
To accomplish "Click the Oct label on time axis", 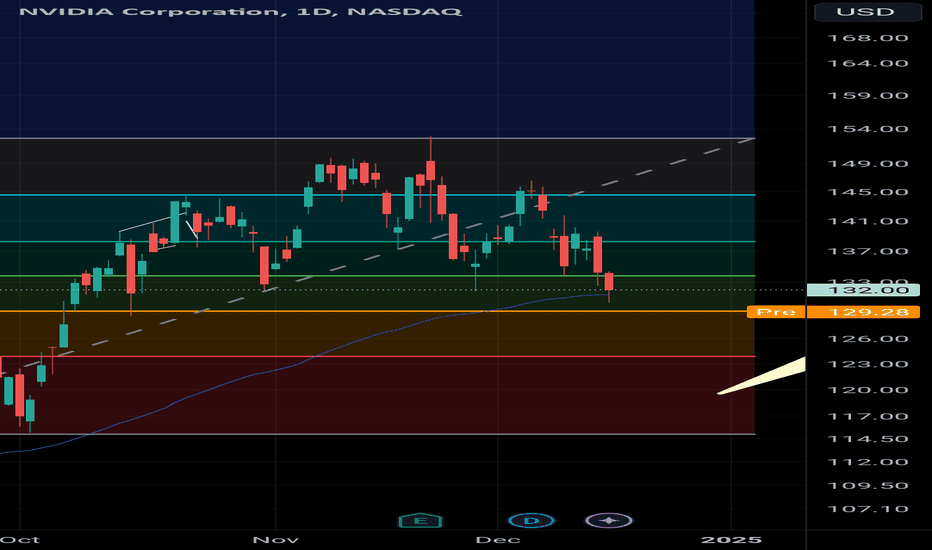I will (21, 540).
